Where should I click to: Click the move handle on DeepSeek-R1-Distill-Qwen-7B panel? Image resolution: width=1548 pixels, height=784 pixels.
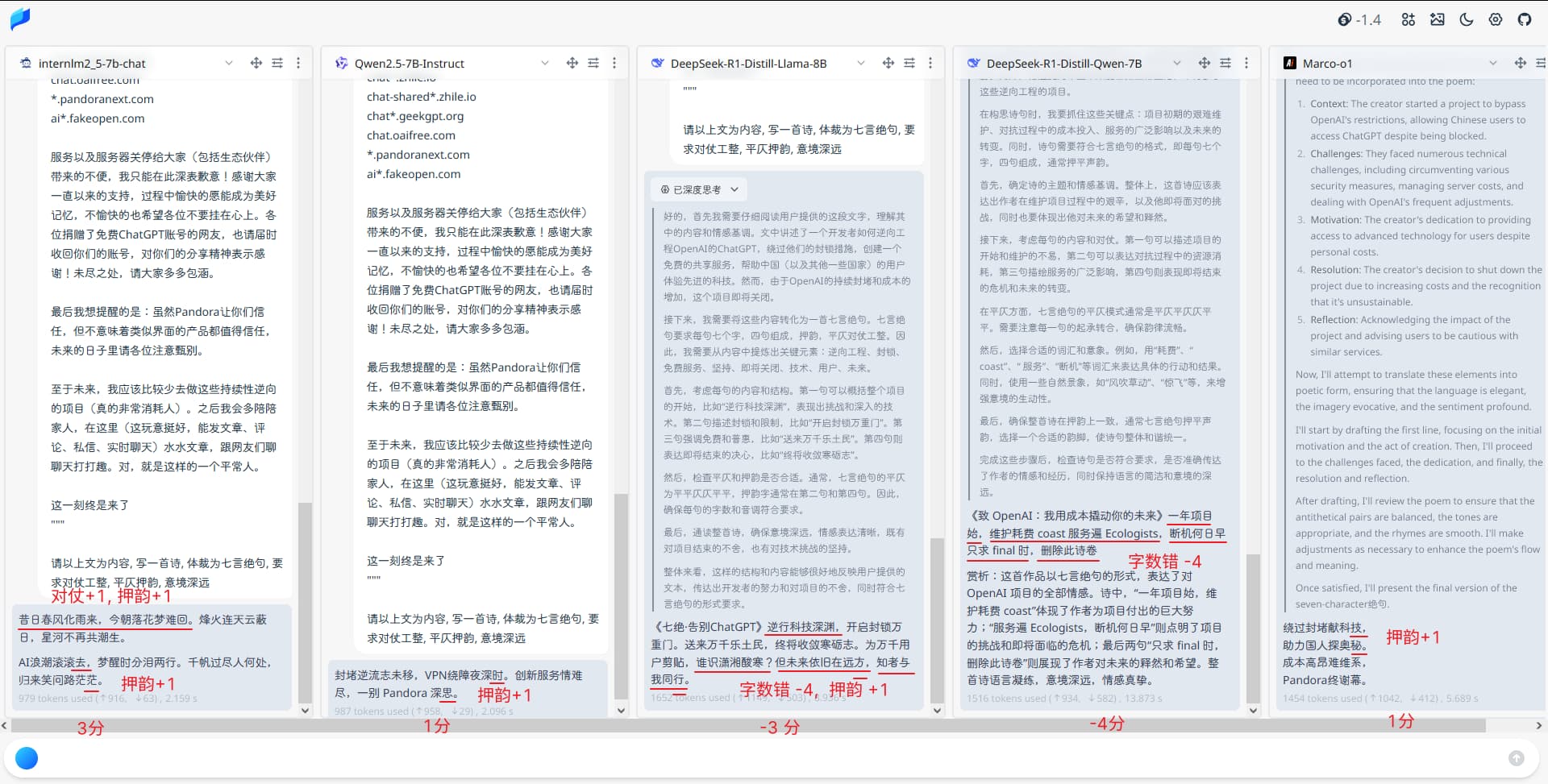1205,63
